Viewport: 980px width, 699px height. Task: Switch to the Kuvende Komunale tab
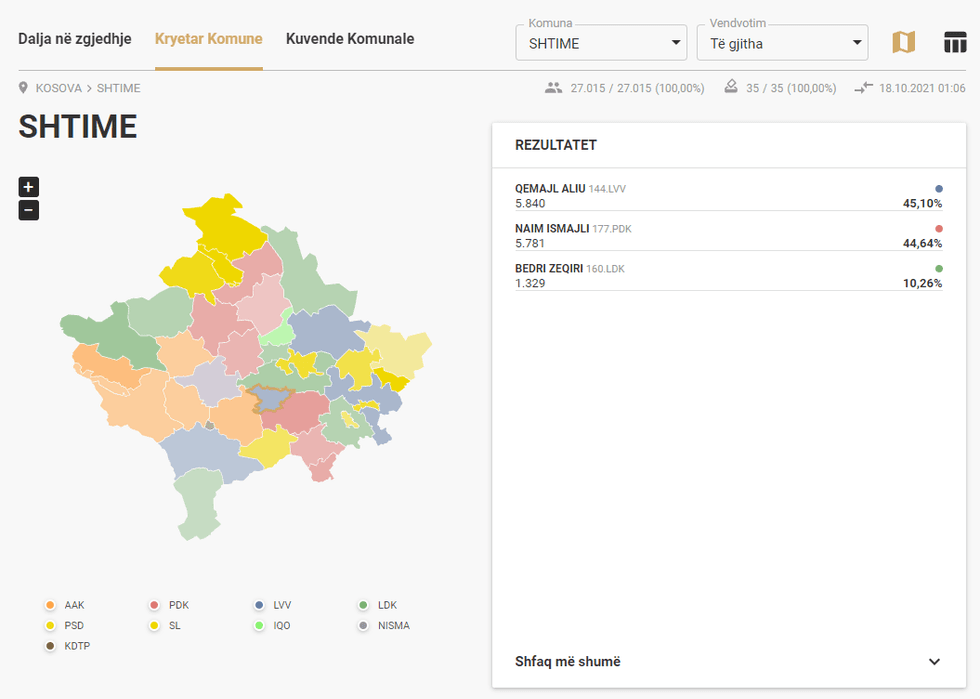pyautogui.click(x=350, y=39)
